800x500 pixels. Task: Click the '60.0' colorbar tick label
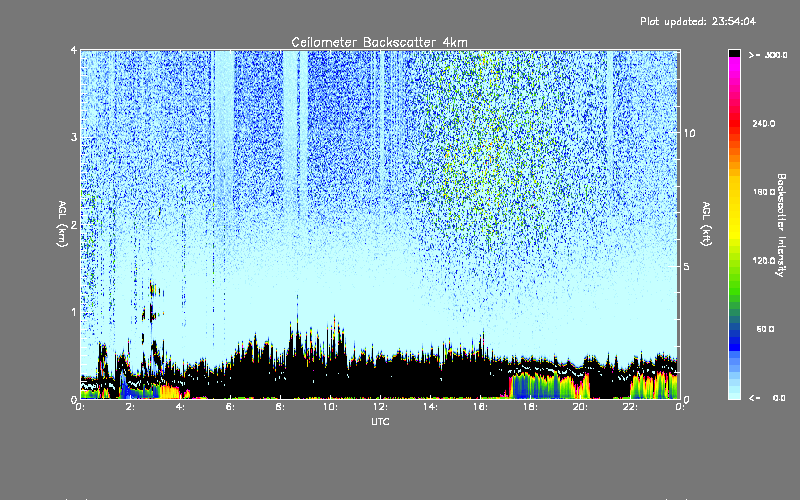pyautogui.click(x=765, y=329)
